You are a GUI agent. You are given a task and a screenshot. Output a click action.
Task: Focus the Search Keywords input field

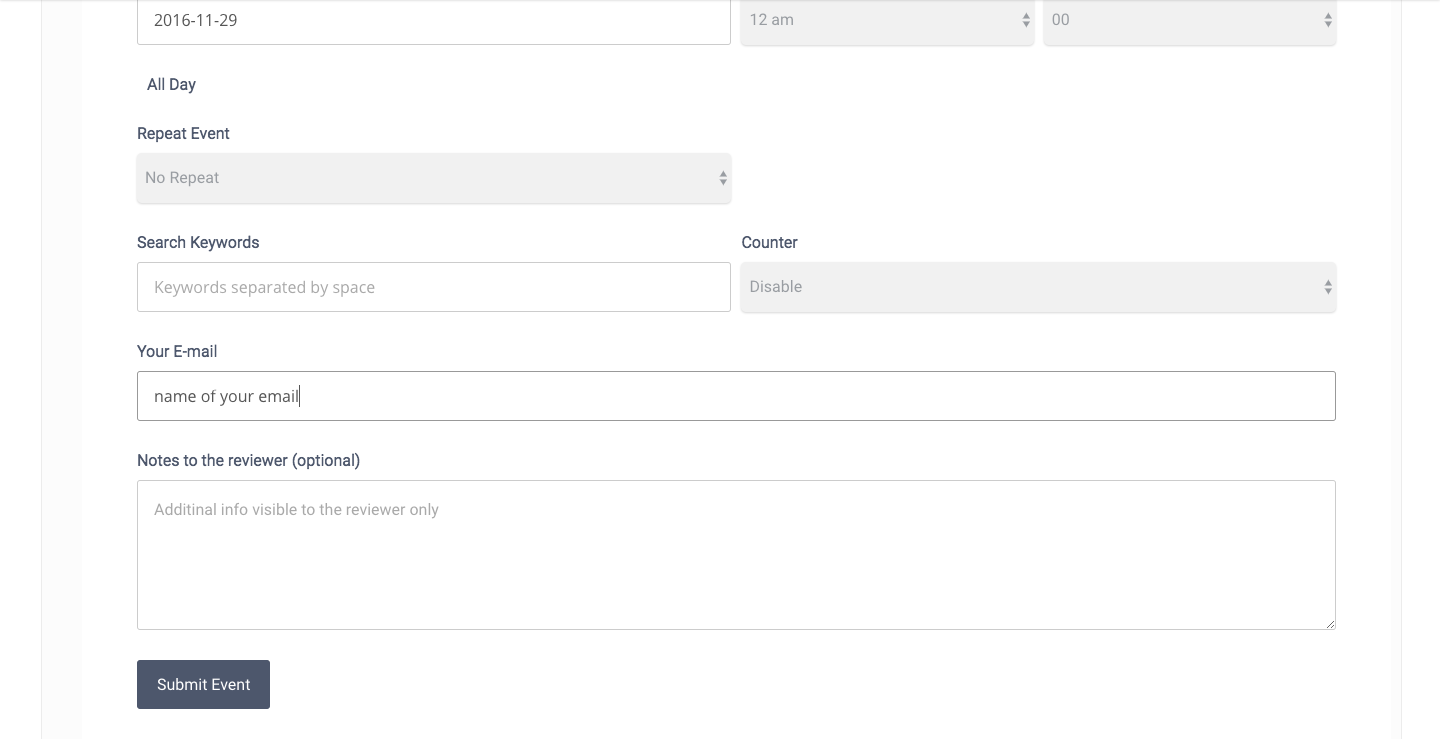pyautogui.click(x=434, y=287)
